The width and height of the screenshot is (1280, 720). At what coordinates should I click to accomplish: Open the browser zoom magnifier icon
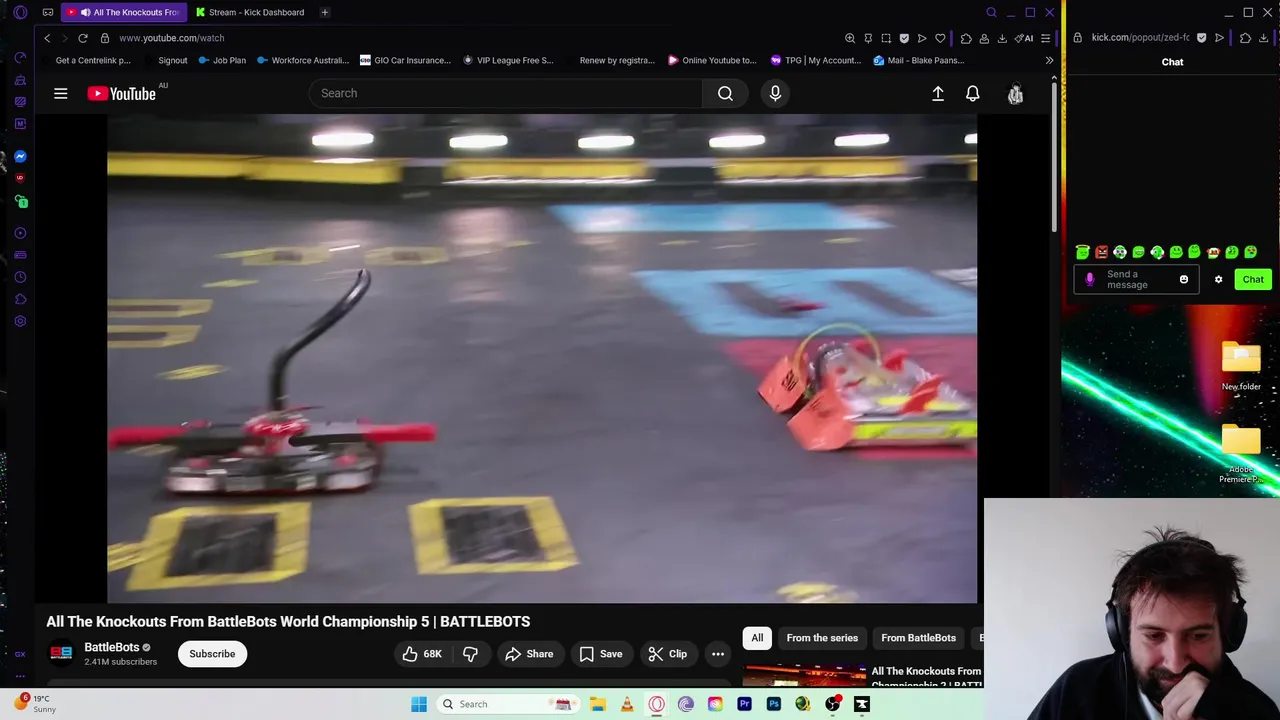click(850, 38)
